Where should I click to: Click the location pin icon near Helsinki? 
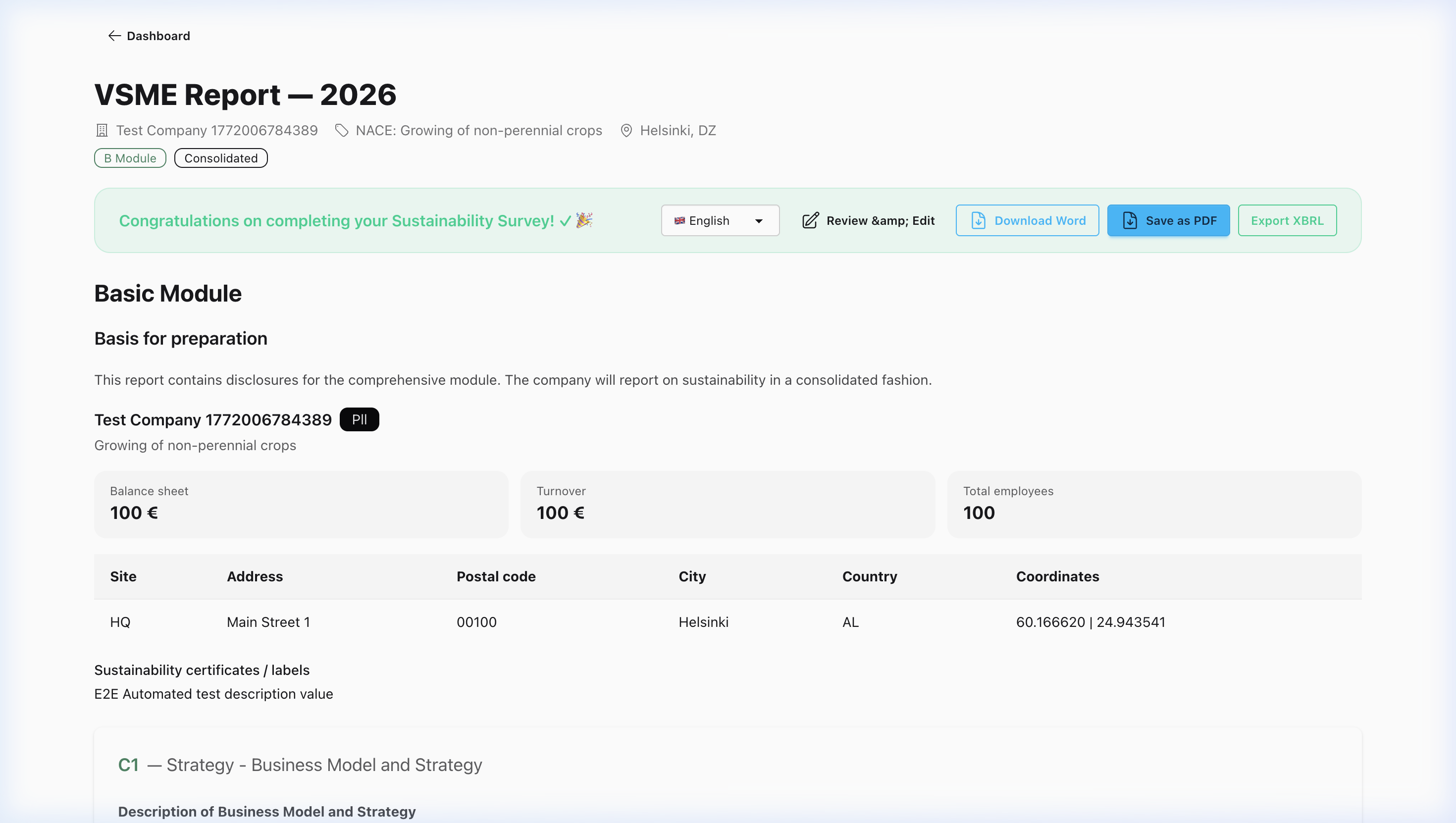pyautogui.click(x=625, y=131)
